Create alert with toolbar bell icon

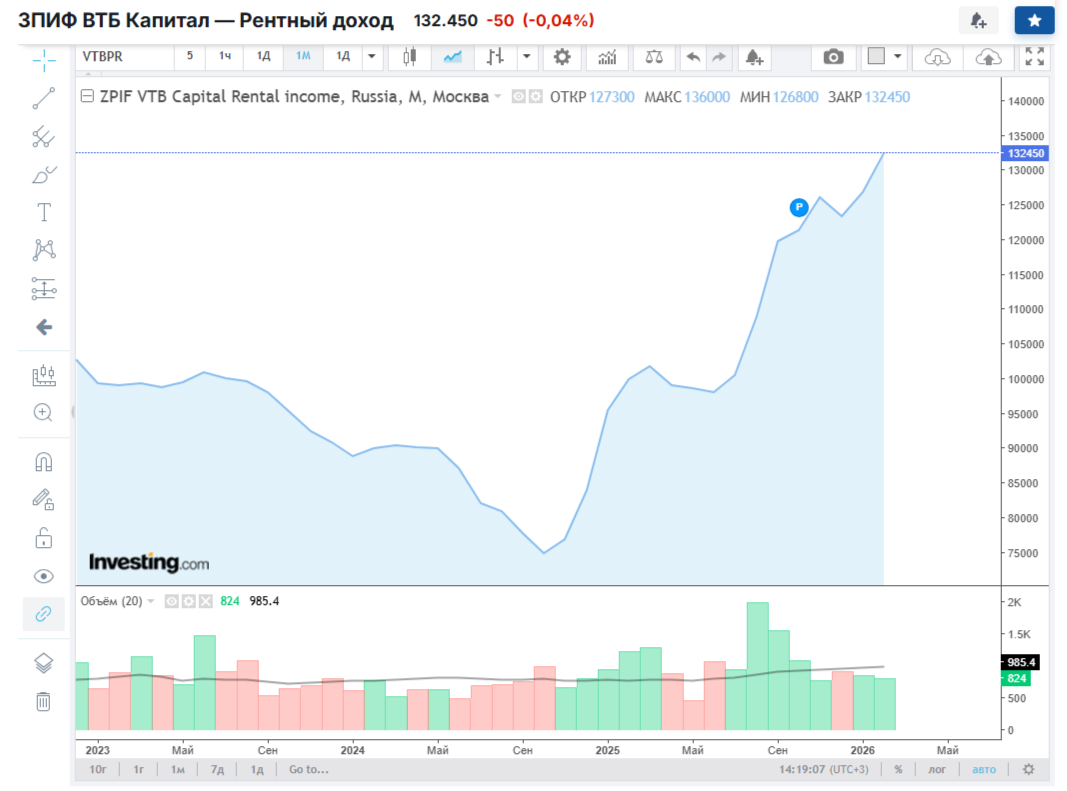point(754,57)
